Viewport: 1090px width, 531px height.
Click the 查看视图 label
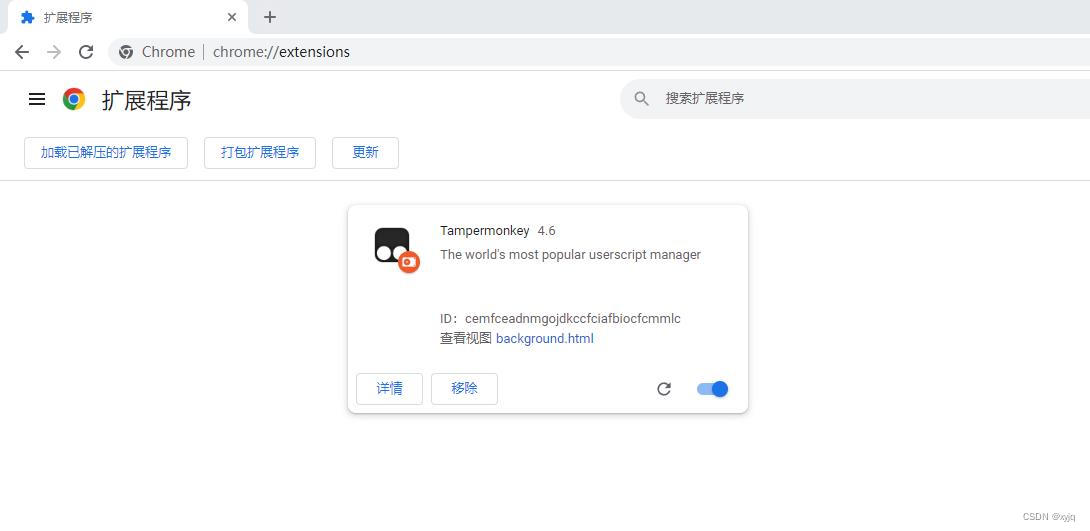466,338
